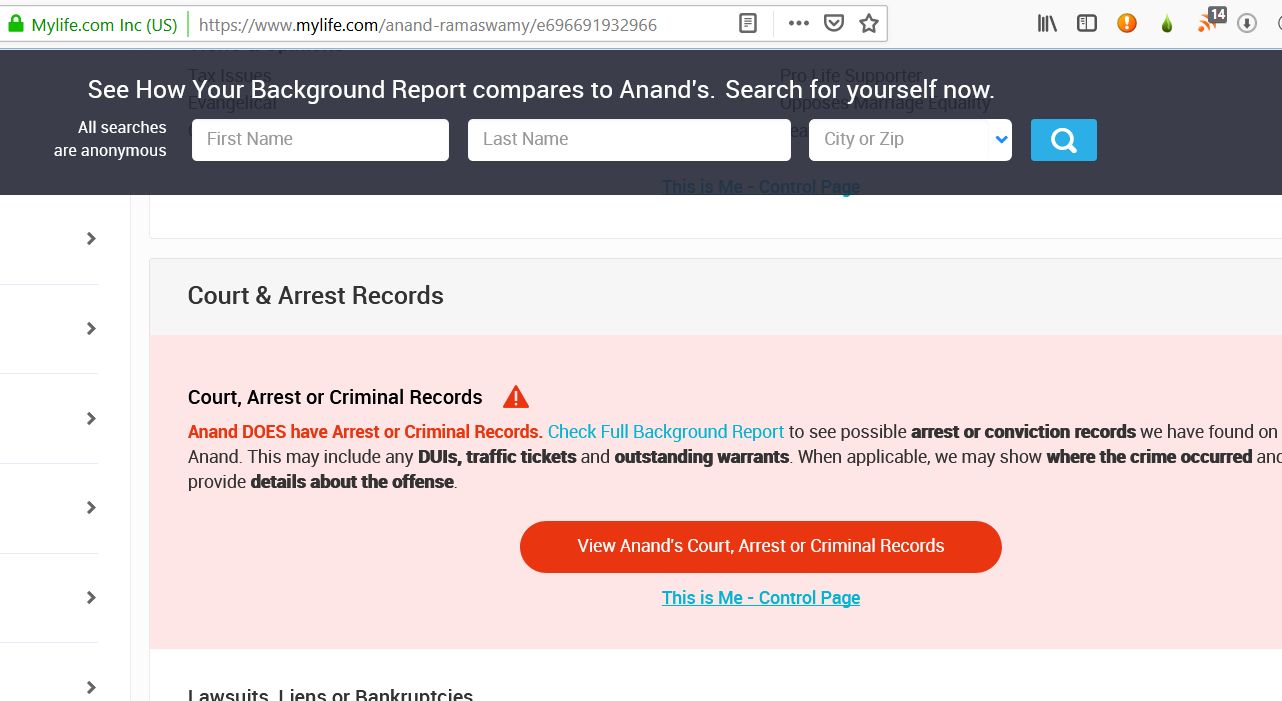The height and width of the screenshot is (701, 1282).
Task: Open the City or Zip dropdown
Action: 910,140
